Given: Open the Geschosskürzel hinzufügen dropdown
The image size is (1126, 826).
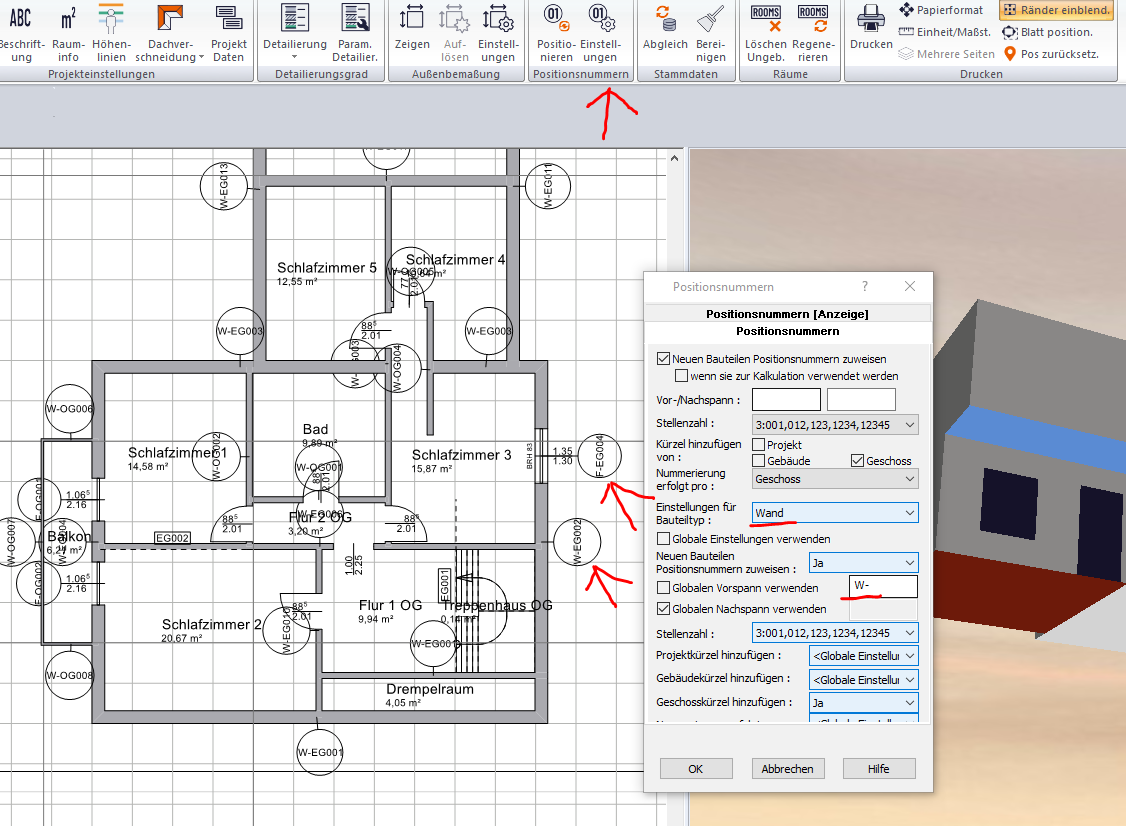Looking at the screenshot, I should click(863, 703).
